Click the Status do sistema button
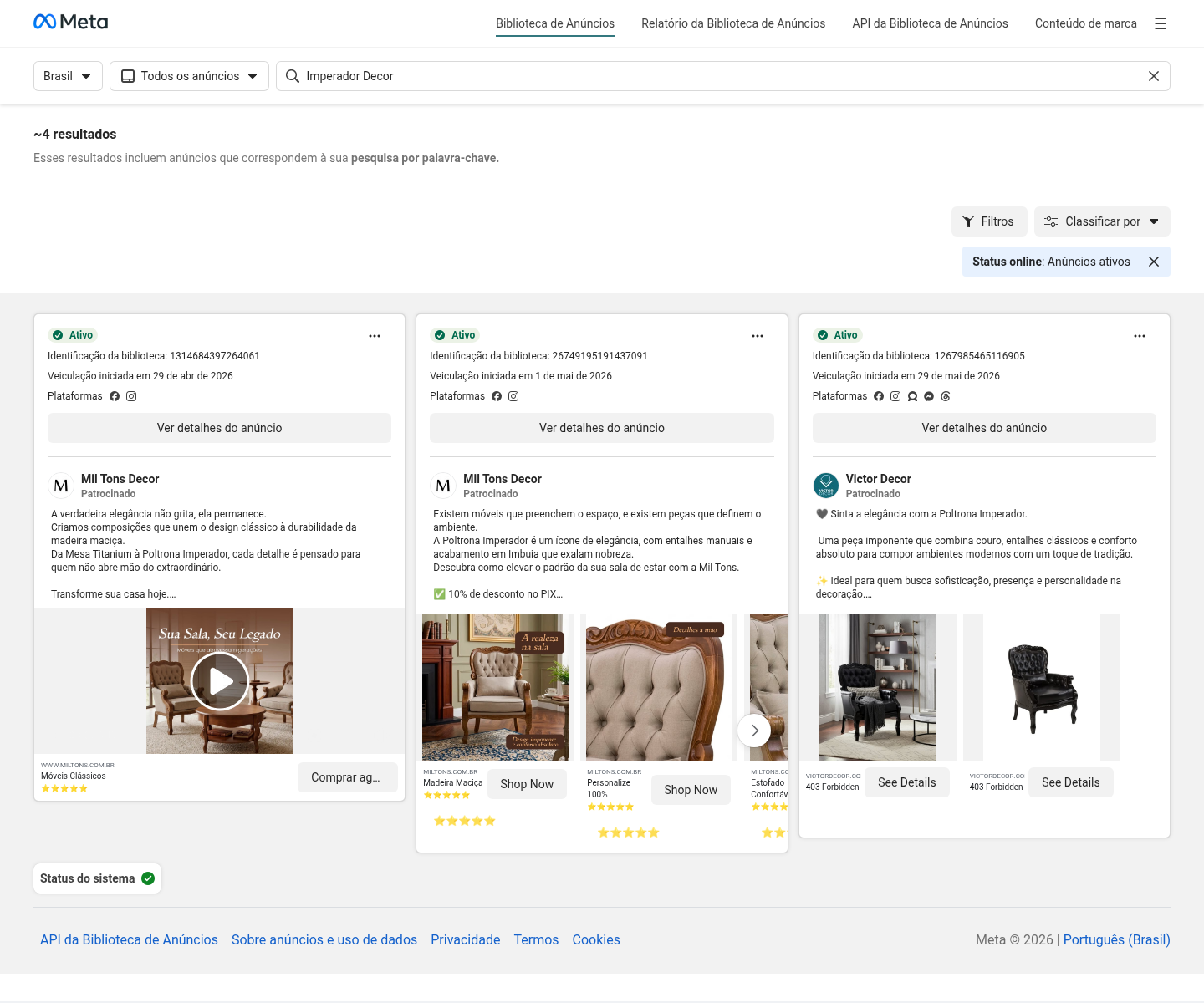Image resolution: width=1204 pixels, height=1003 pixels. click(x=97, y=878)
